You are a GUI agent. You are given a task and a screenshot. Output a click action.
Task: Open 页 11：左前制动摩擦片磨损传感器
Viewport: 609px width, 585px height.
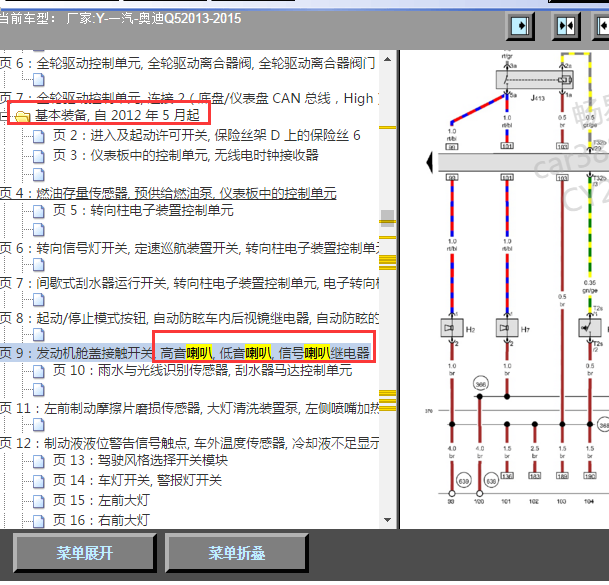(190, 408)
